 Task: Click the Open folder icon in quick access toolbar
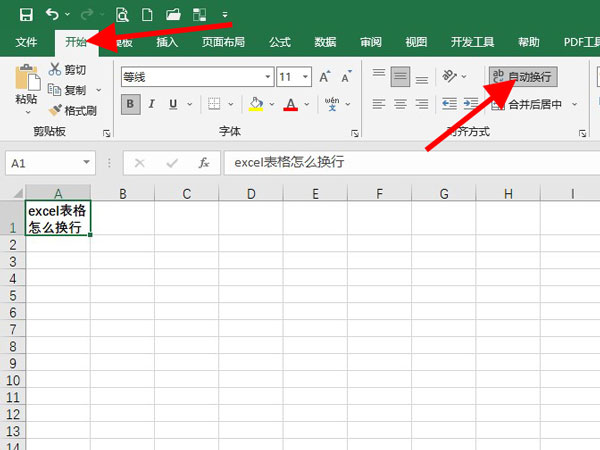172,14
